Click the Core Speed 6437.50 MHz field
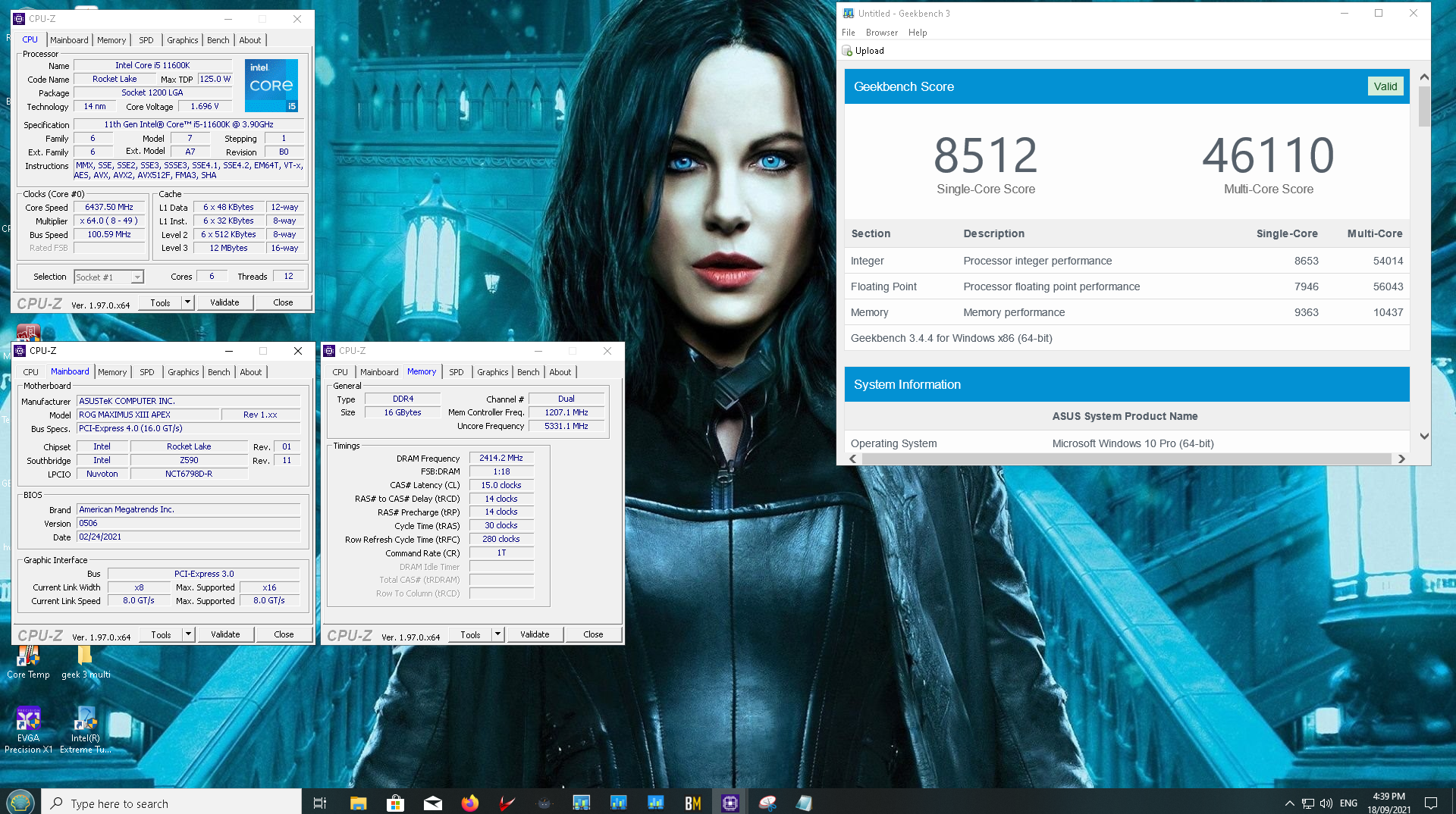Viewport: 1456px width, 814px height. [x=109, y=207]
